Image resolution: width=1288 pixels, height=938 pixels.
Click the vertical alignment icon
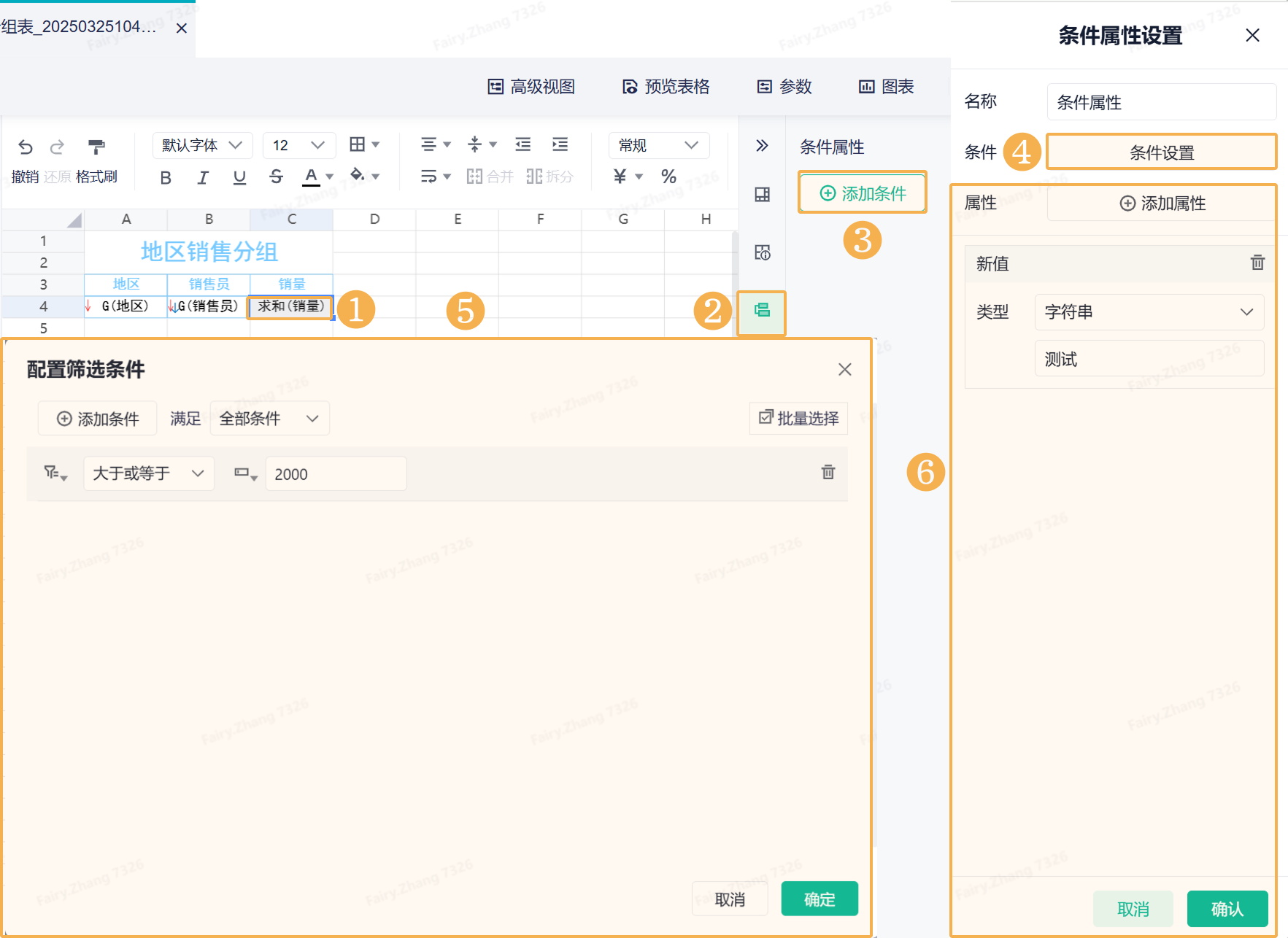(475, 144)
